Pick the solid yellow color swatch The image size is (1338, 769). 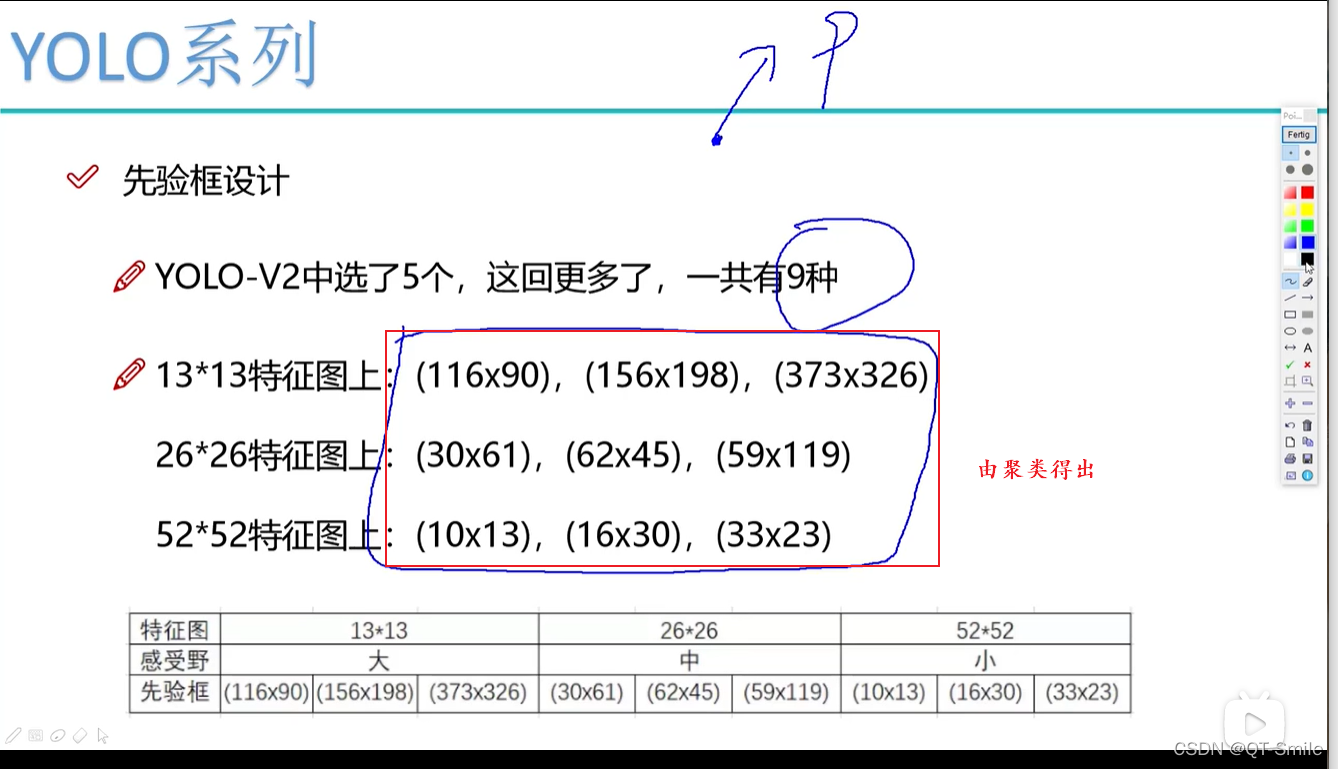[x=1307, y=209]
